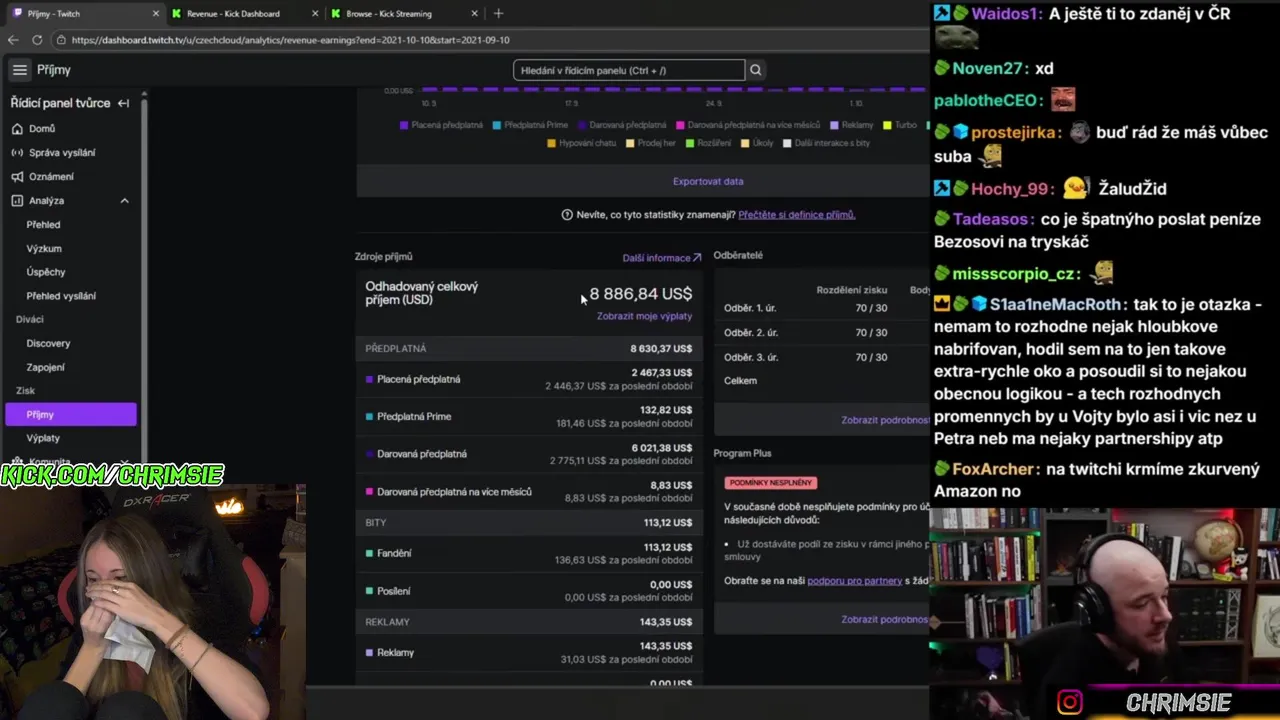
Task: Toggle Turbo legend series
Action: point(899,125)
